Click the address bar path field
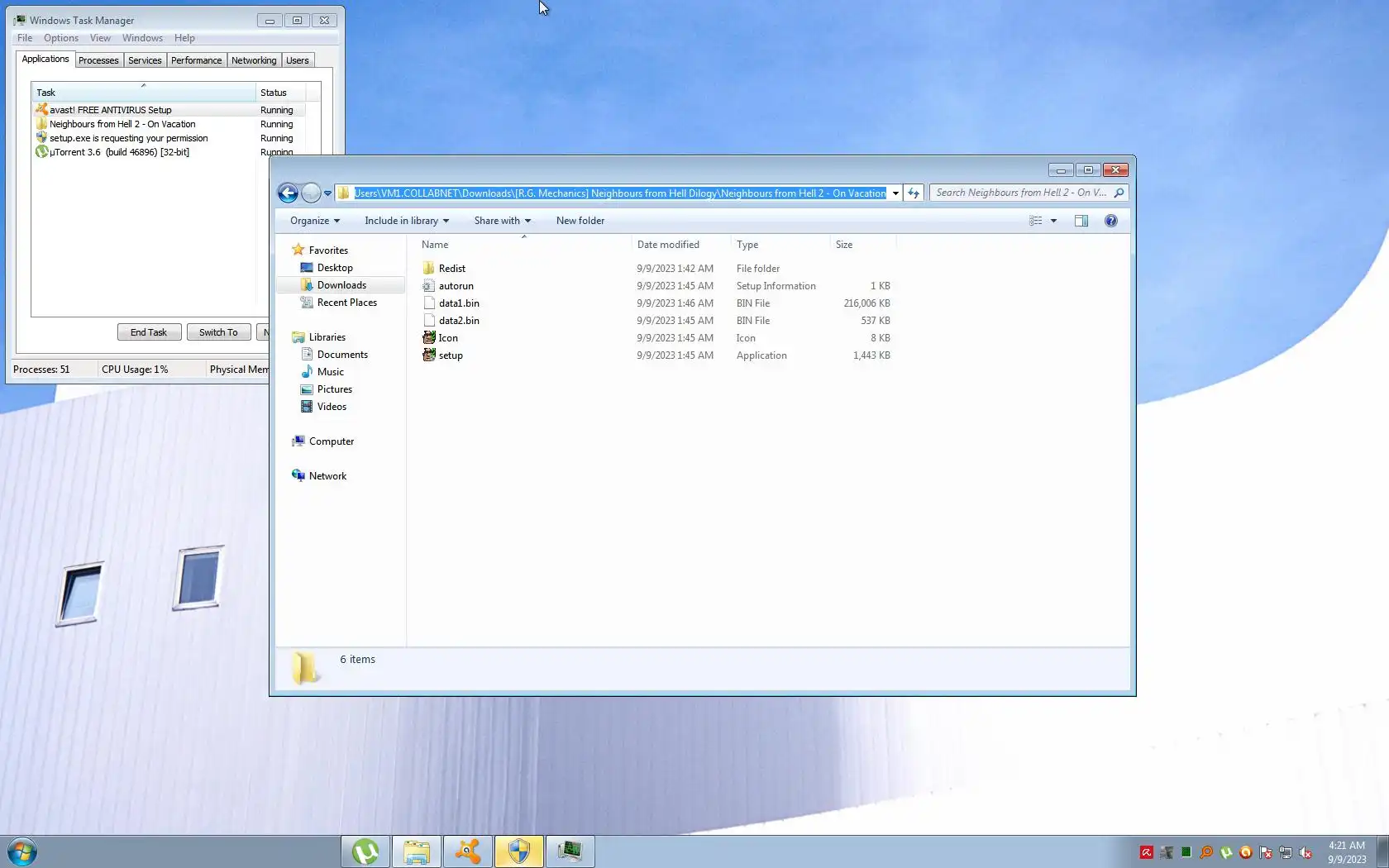 (x=619, y=193)
